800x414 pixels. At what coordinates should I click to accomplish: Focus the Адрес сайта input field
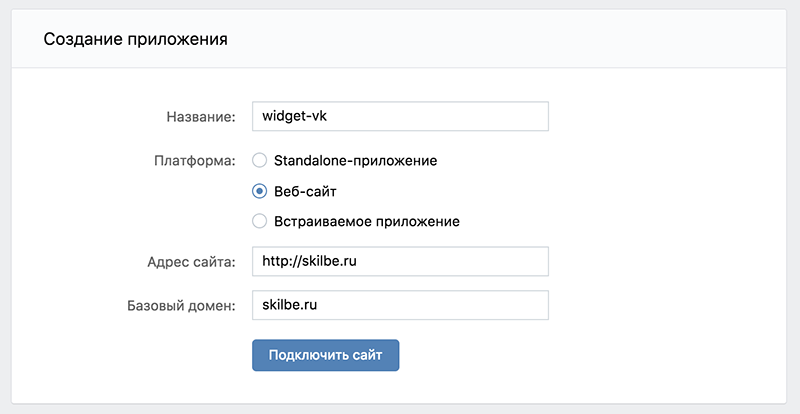coord(400,262)
